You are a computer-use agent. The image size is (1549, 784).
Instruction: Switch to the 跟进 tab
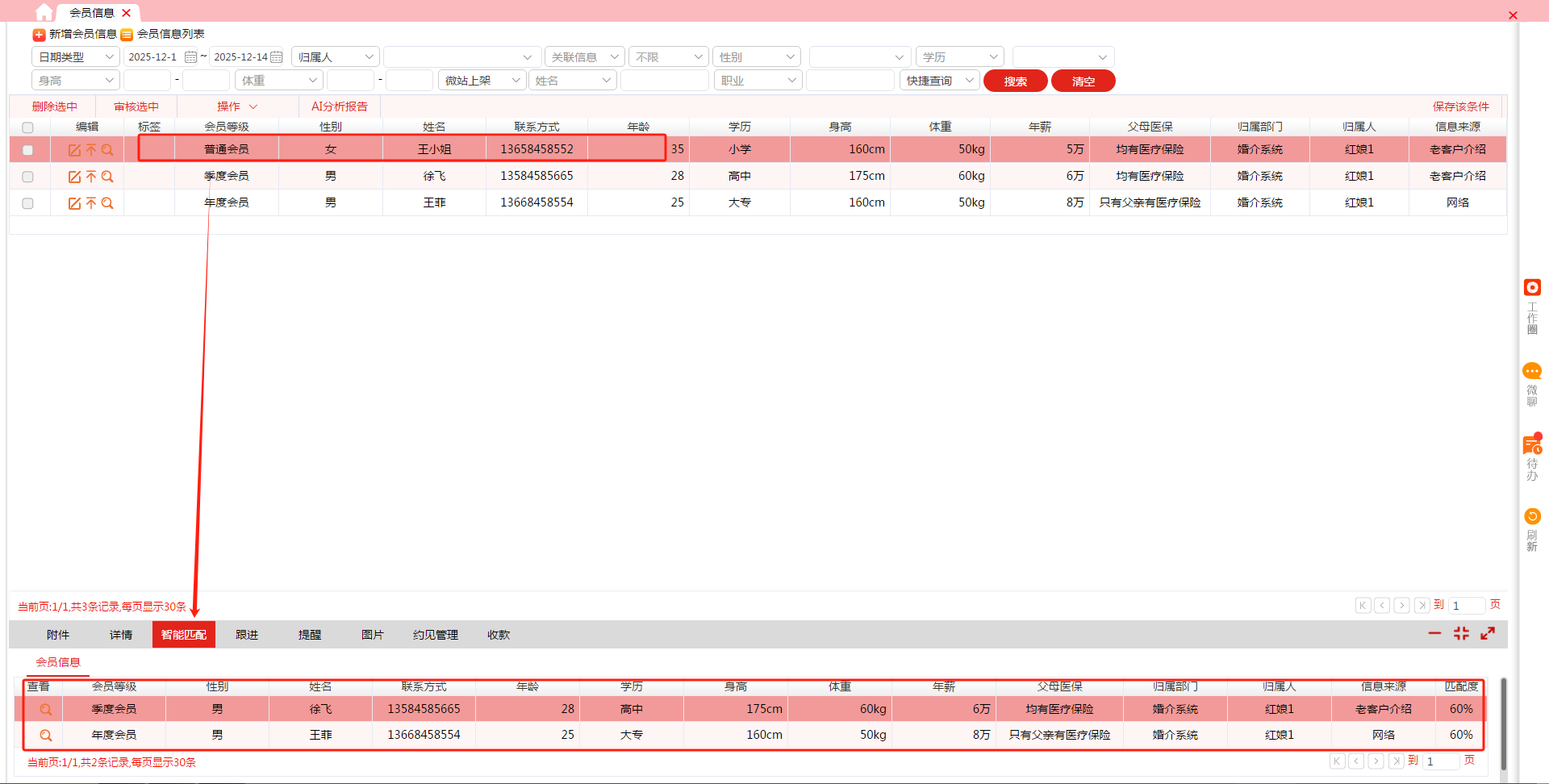(x=247, y=635)
